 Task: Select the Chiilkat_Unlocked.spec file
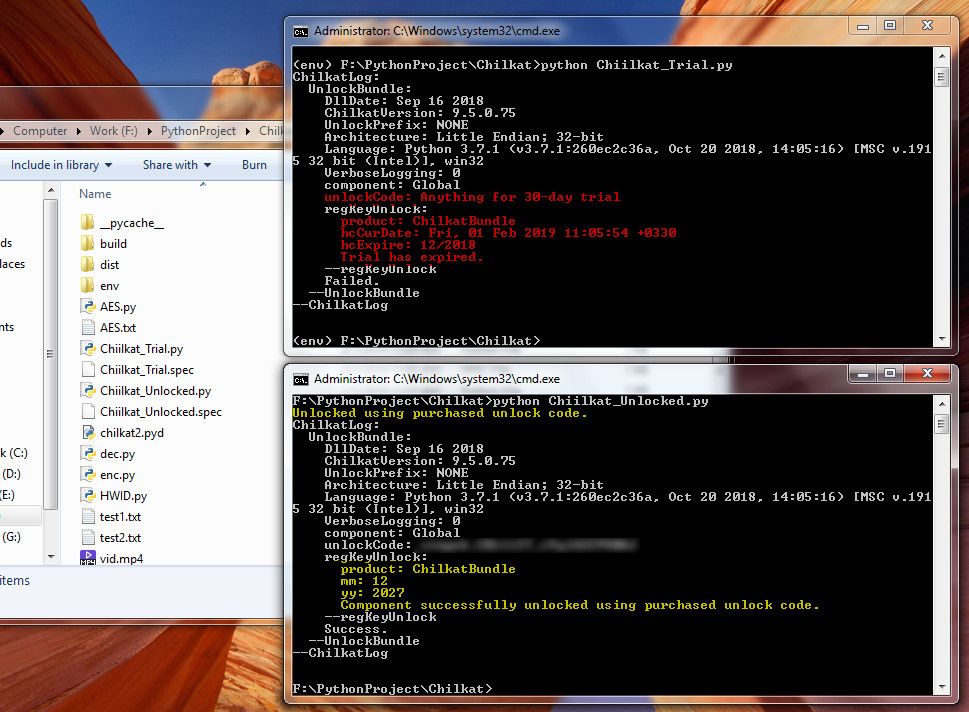[160, 412]
